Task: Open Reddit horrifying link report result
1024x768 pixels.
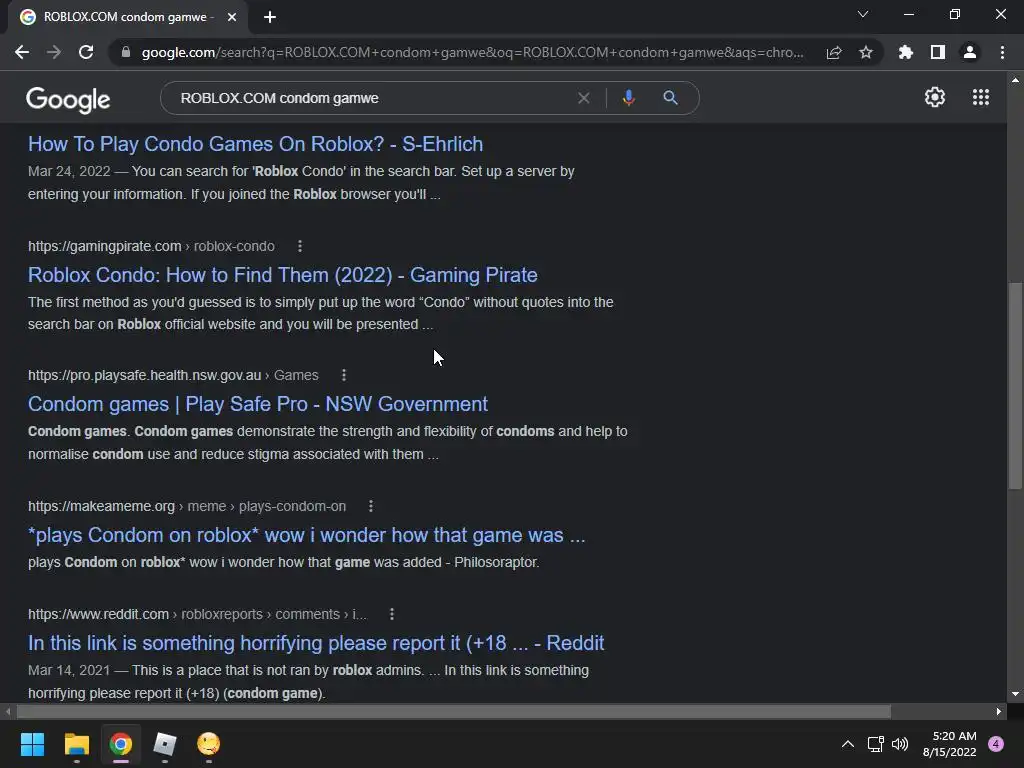Action: click(315, 643)
